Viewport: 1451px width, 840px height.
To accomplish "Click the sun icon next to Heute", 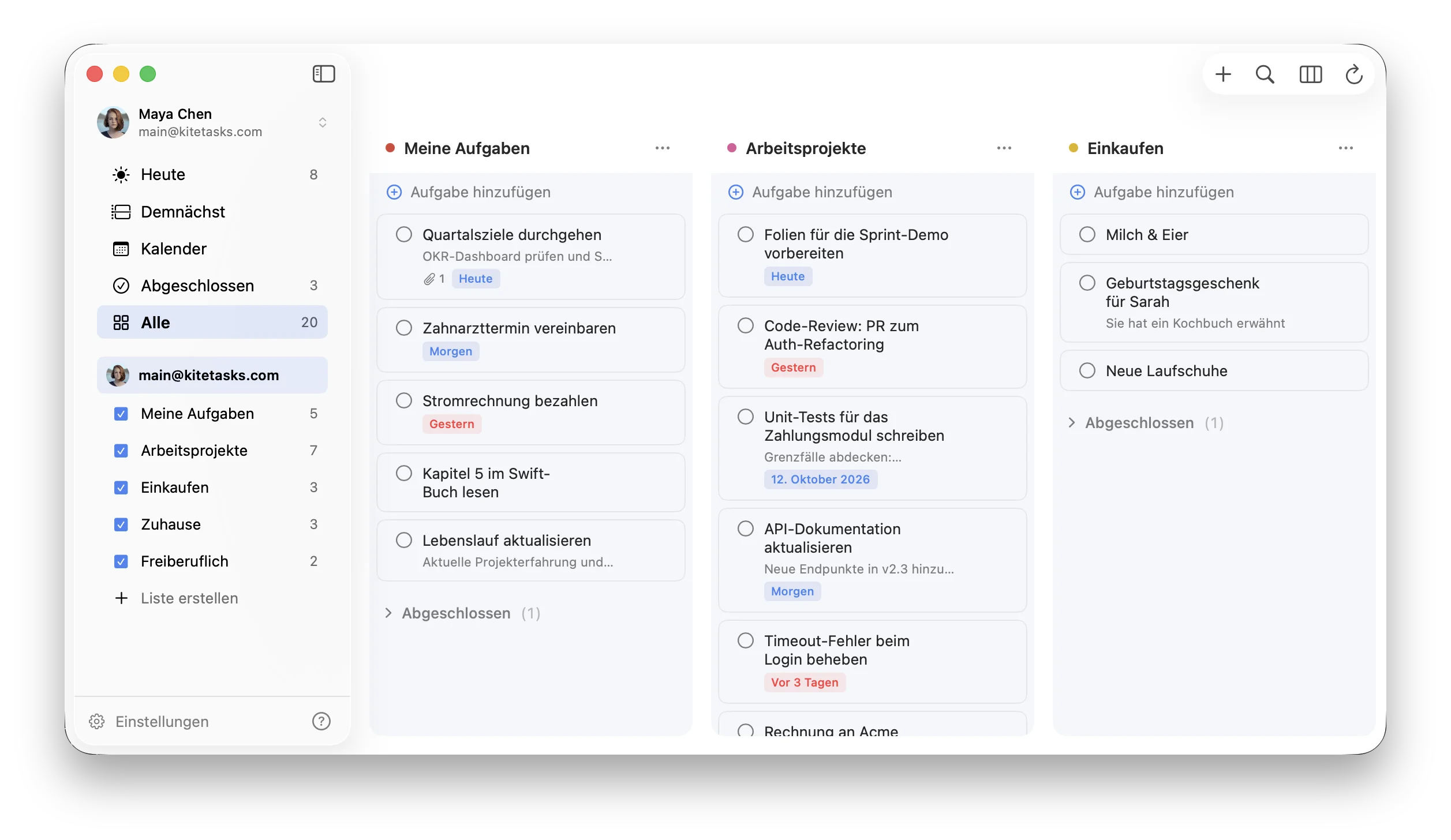I will pos(121,175).
